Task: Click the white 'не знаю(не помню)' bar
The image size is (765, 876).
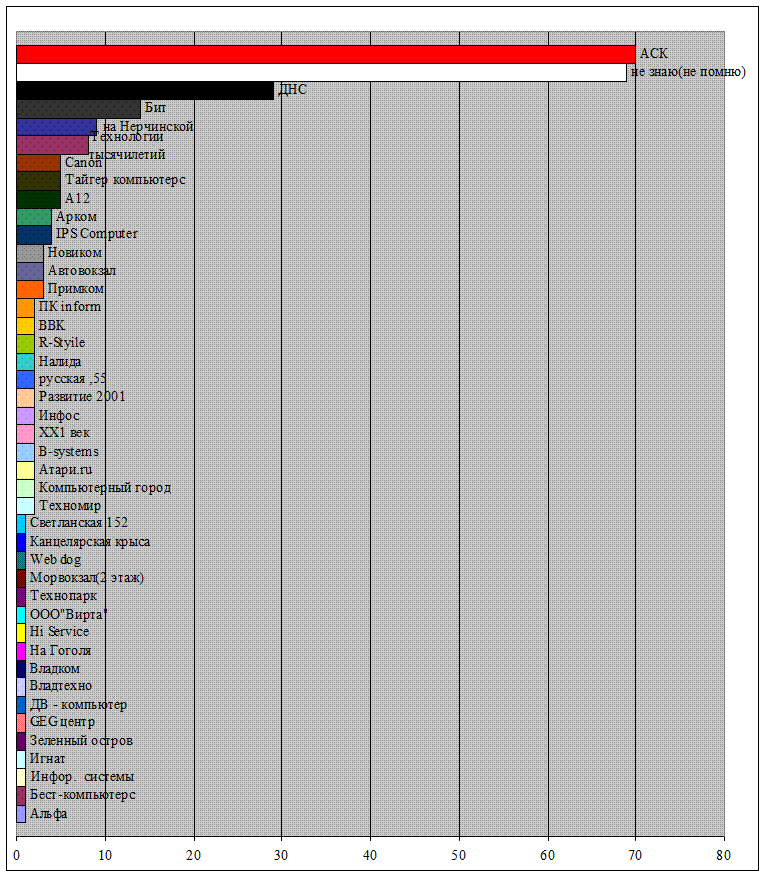Action: click(x=321, y=73)
